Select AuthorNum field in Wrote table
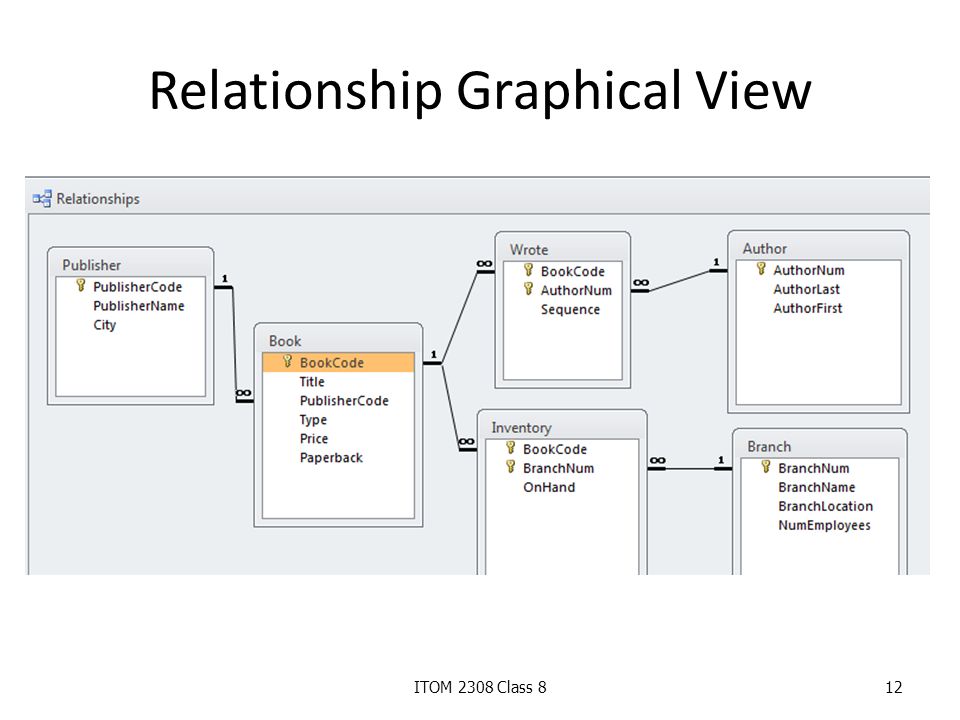 (562, 290)
